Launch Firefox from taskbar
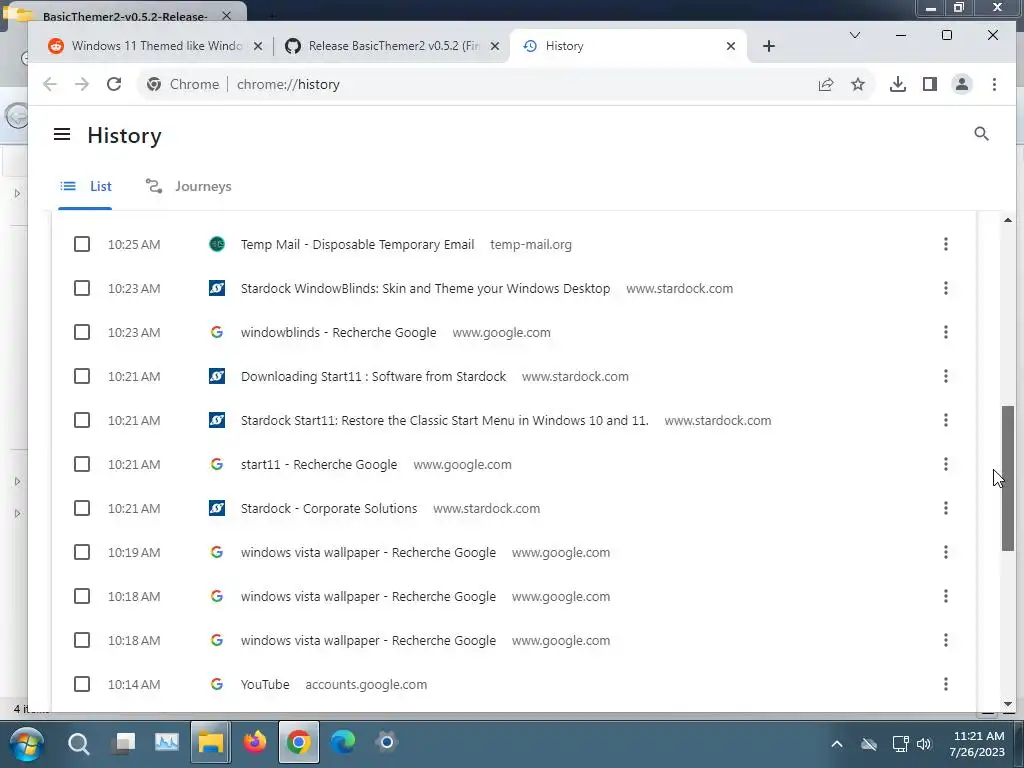 point(255,743)
